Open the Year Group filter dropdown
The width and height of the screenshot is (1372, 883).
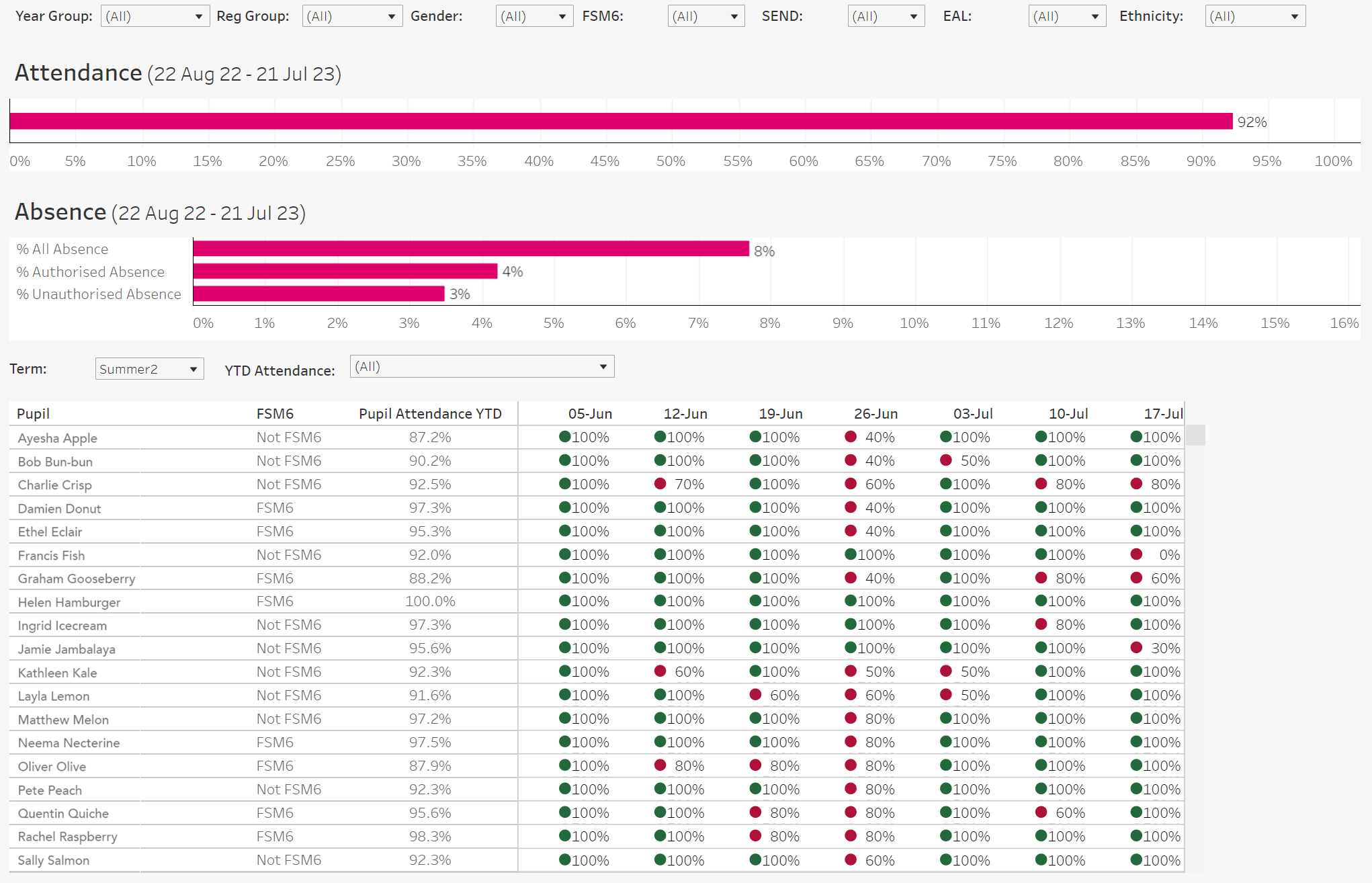point(155,16)
